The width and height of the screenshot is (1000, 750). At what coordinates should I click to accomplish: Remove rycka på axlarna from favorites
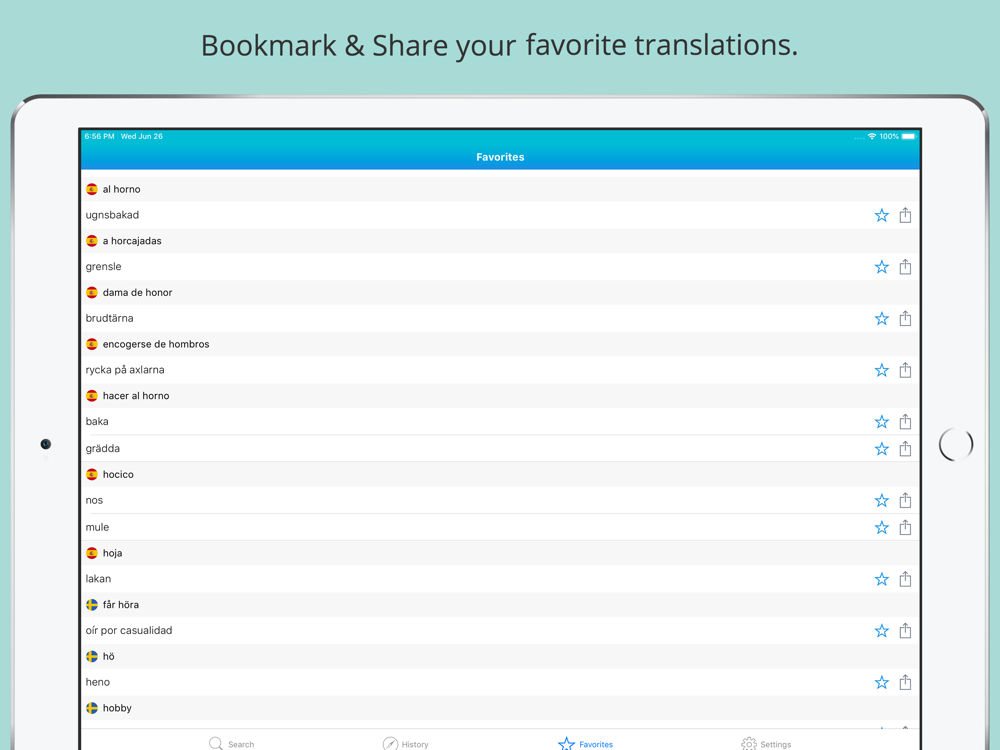tap(881, 370)
